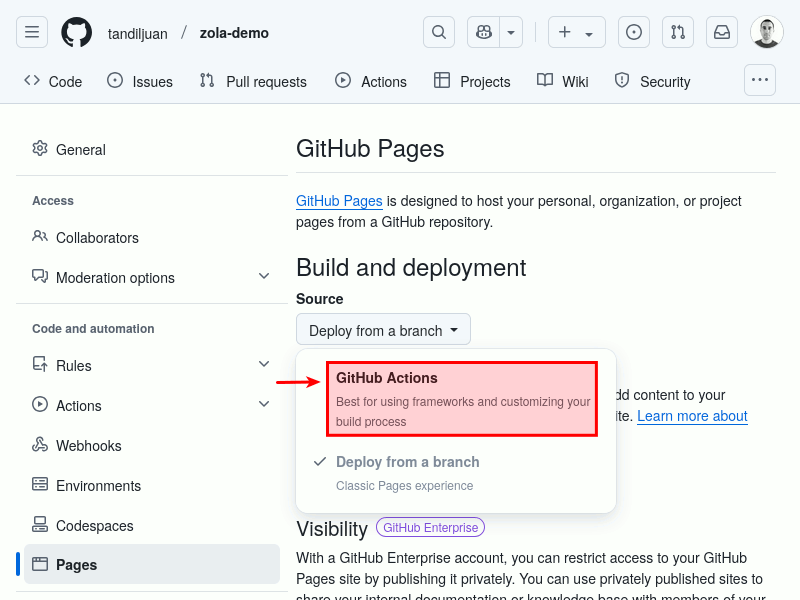Screen dimensions: 800x600
Task: Expand the Copilot dropdown arrow
Action: 511,32
